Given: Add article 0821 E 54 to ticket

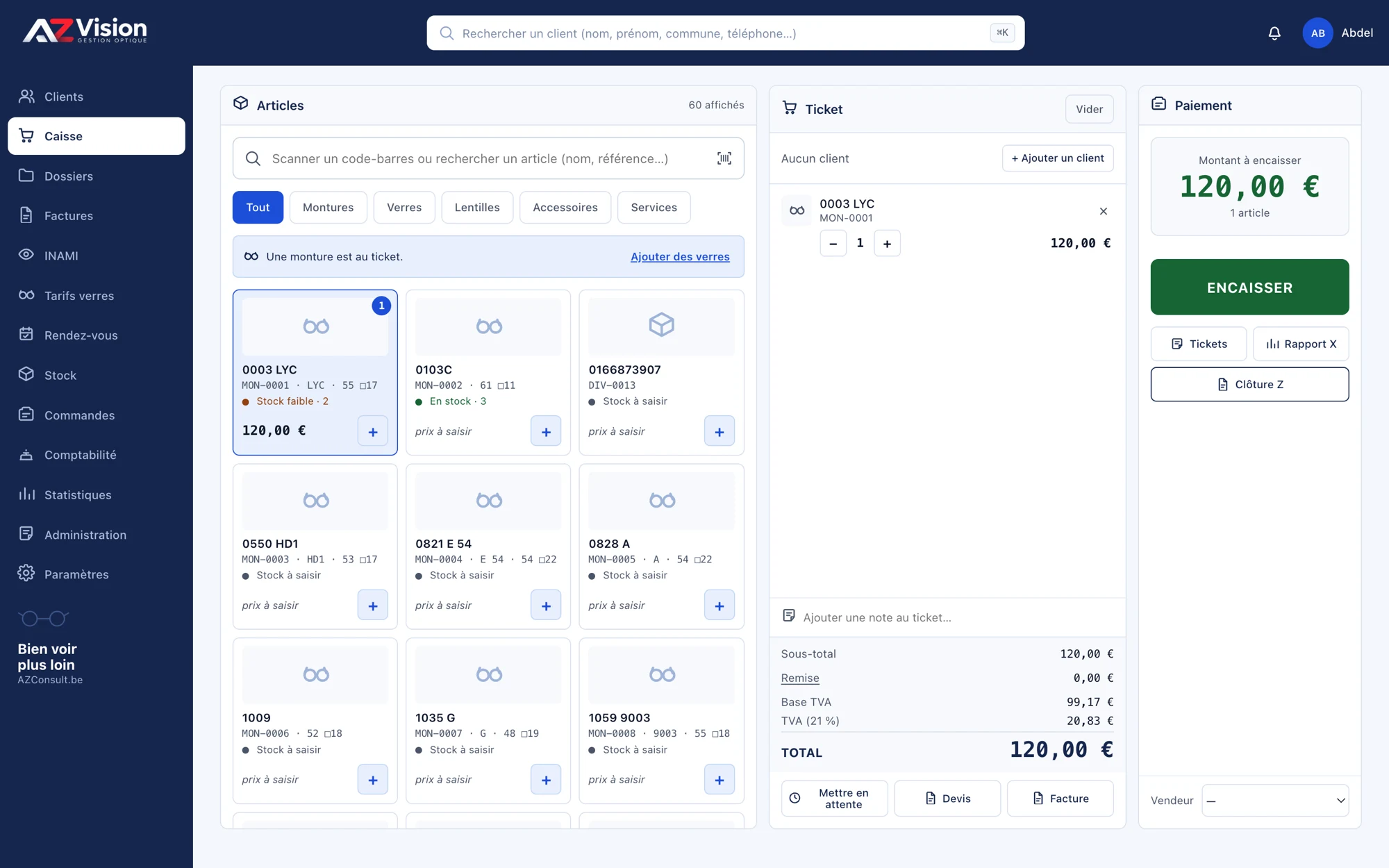Looking at the screenshot, I should 546,606.
